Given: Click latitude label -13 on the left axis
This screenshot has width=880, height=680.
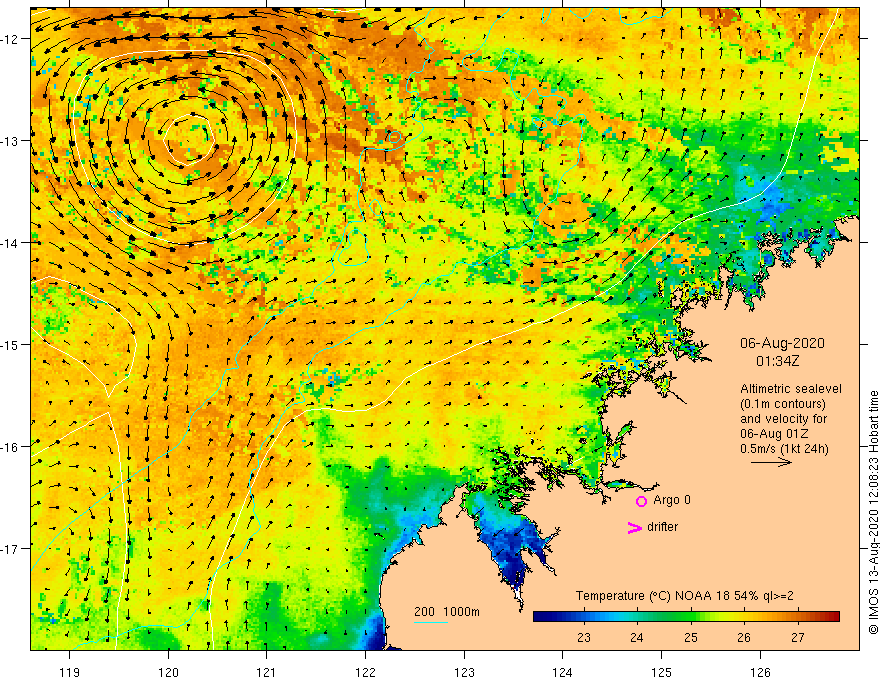Looking at the screenshot, I should (11, 141).
